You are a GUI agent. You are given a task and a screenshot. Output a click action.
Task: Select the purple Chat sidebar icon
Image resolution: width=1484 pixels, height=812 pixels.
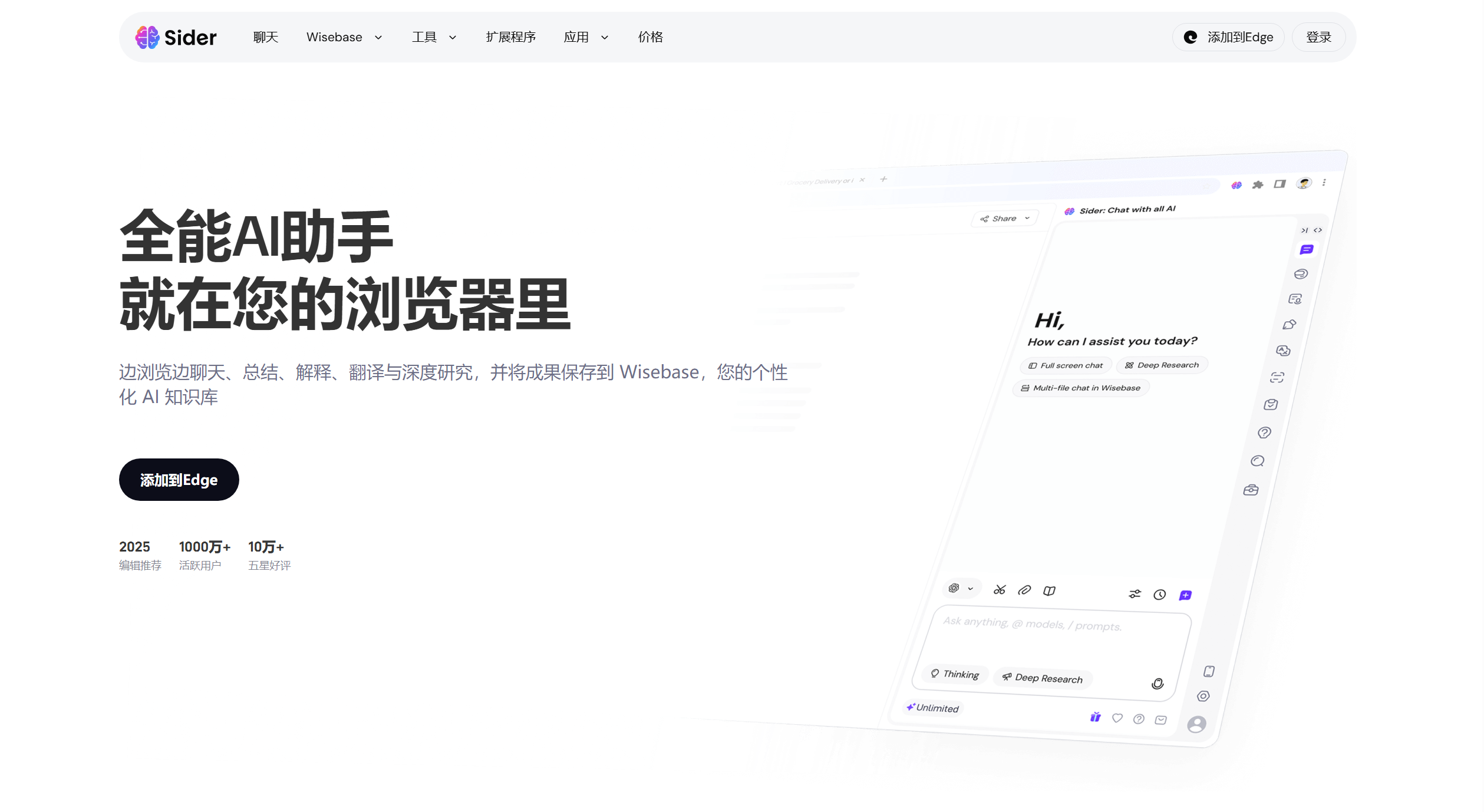pyautogui.click(x=1306, y=250)
